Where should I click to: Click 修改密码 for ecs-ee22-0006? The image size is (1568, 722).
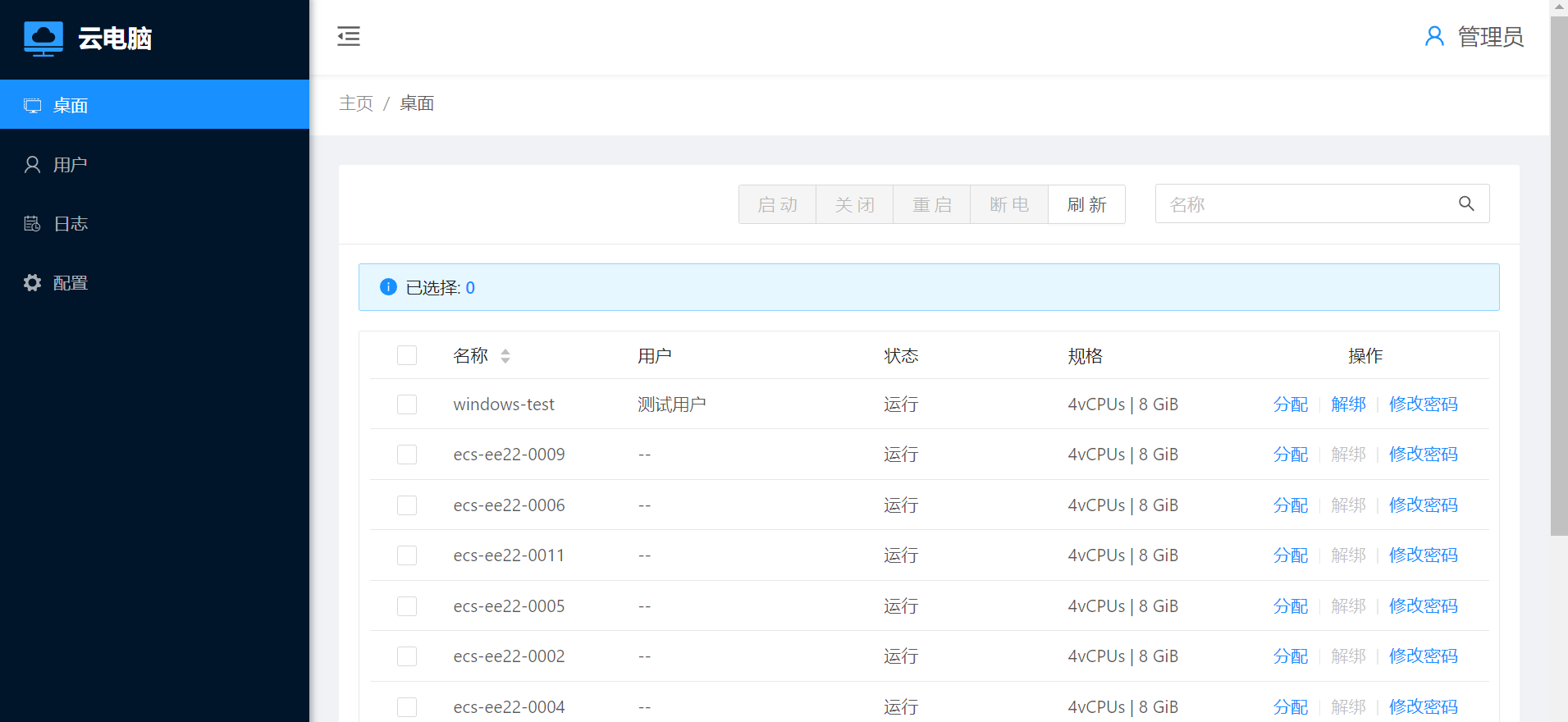click(1424, 505)
